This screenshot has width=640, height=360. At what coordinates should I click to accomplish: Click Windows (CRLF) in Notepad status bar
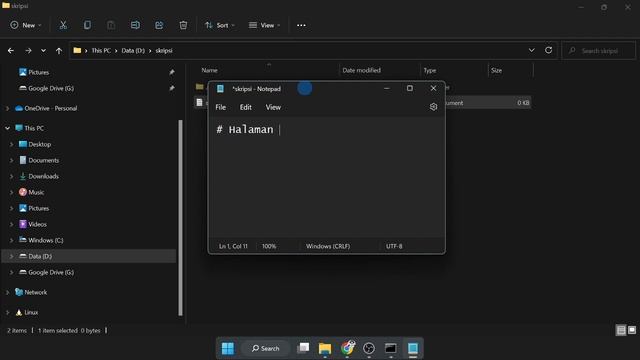pyautogui.click(x=328, y=246)
